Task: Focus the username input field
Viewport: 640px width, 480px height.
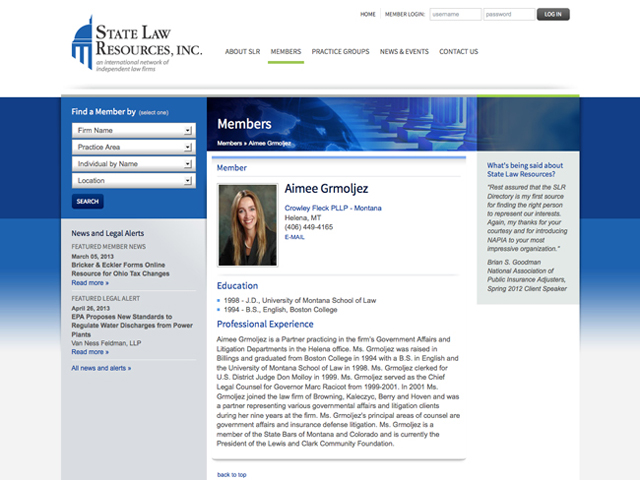Action: [455, 14]
